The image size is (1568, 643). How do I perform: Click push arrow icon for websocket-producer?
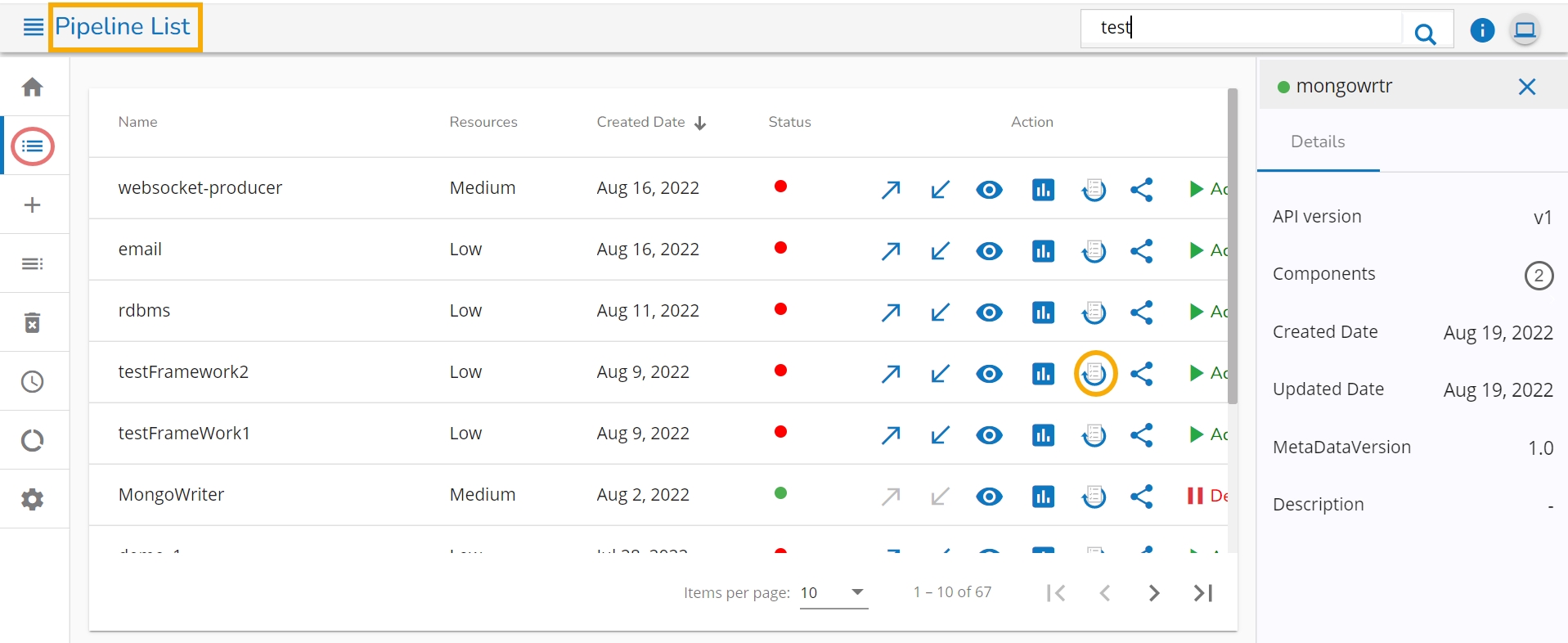click(891, 190)
